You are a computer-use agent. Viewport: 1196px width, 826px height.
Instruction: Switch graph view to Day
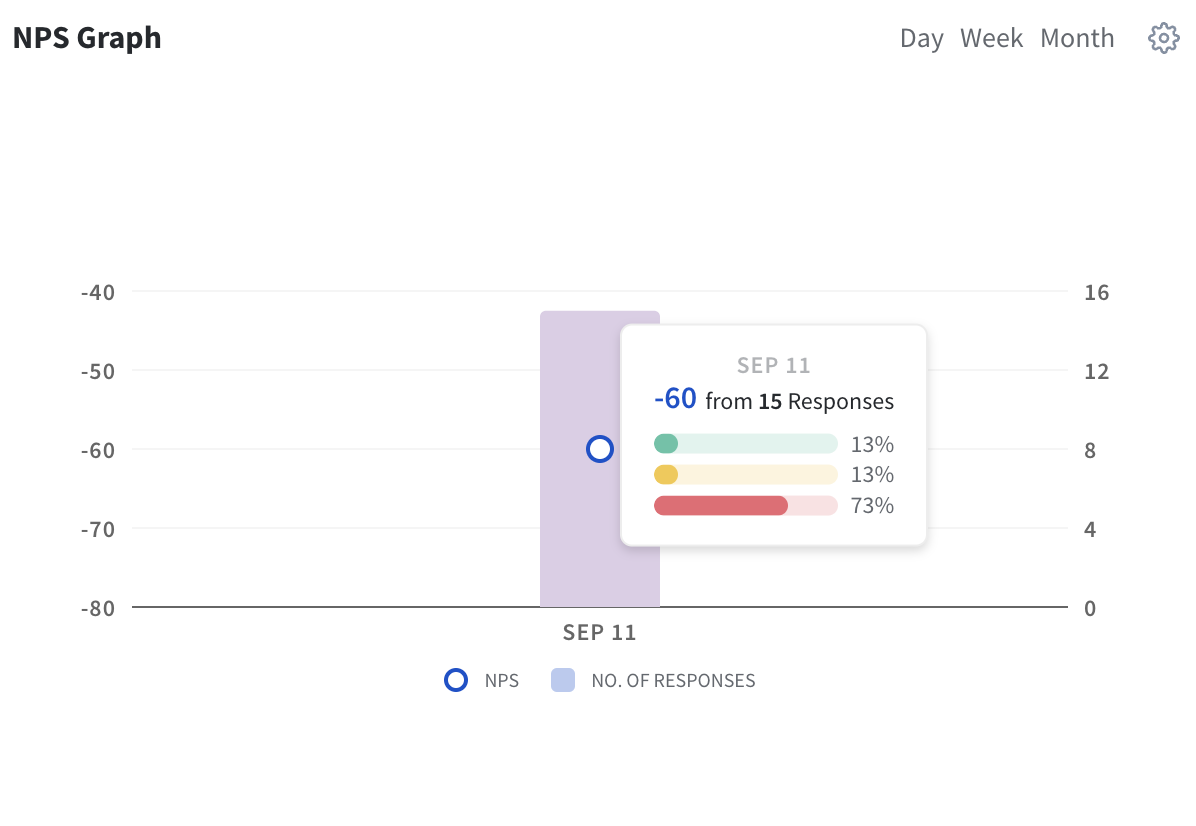(x=921, y=39)
